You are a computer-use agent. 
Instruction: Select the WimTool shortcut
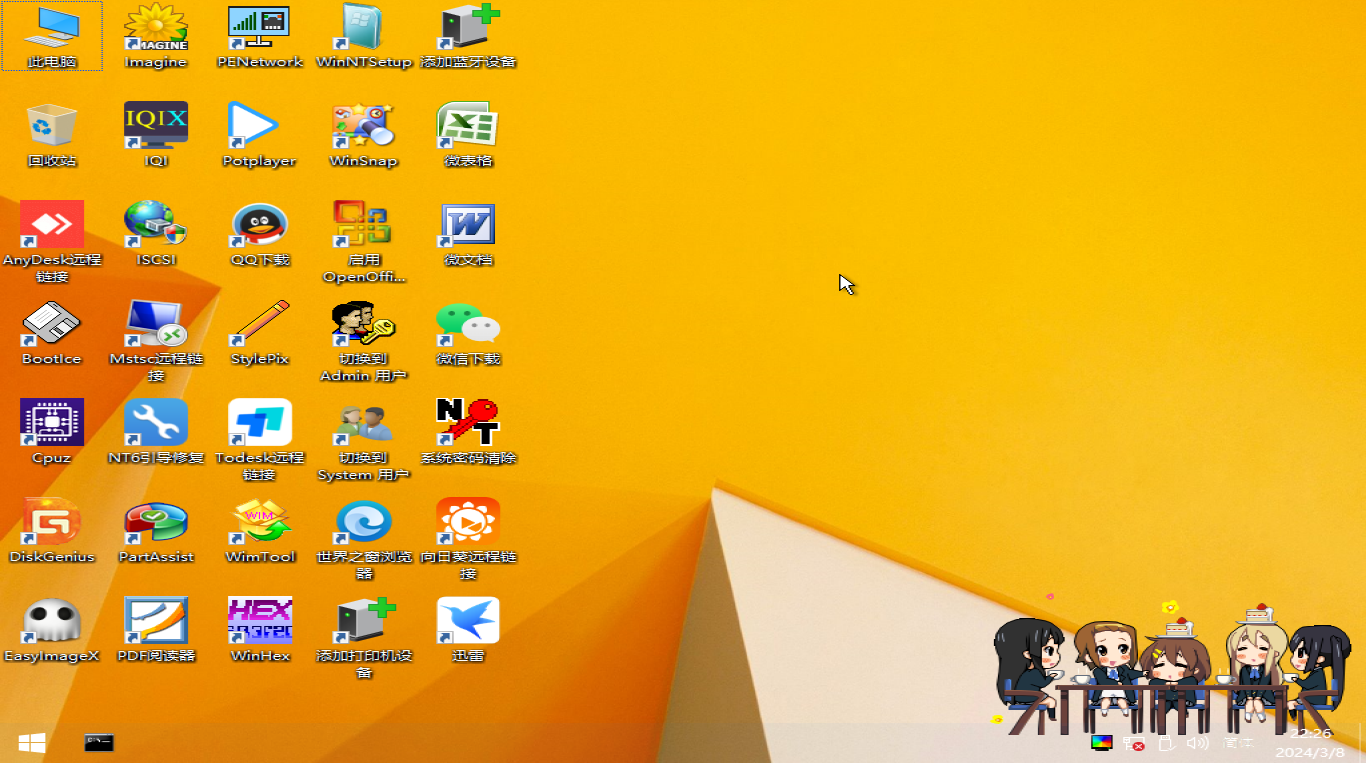260,531
